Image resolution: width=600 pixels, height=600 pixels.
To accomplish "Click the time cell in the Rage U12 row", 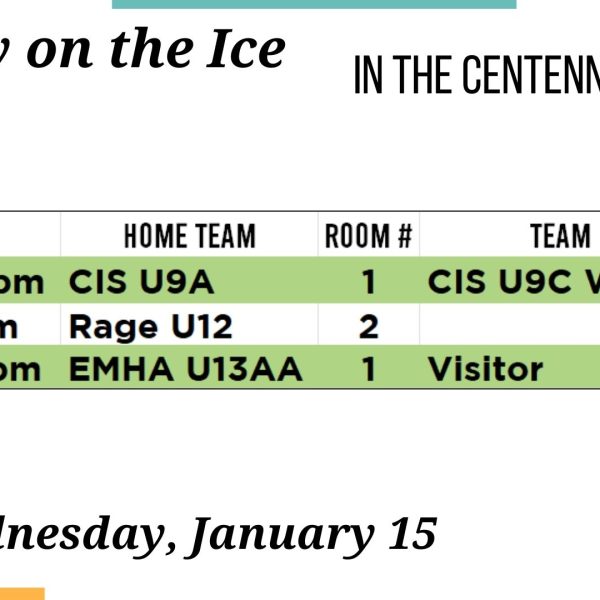I will click(x=30, y=326).
